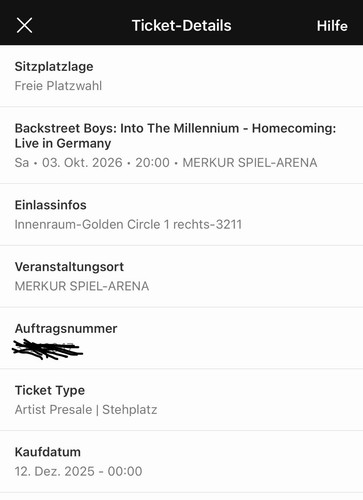This screenshot has width=363, height=500.
Task: Tap the purchase date 12. Dez. 2025
Action: click(x=55, y=471)
